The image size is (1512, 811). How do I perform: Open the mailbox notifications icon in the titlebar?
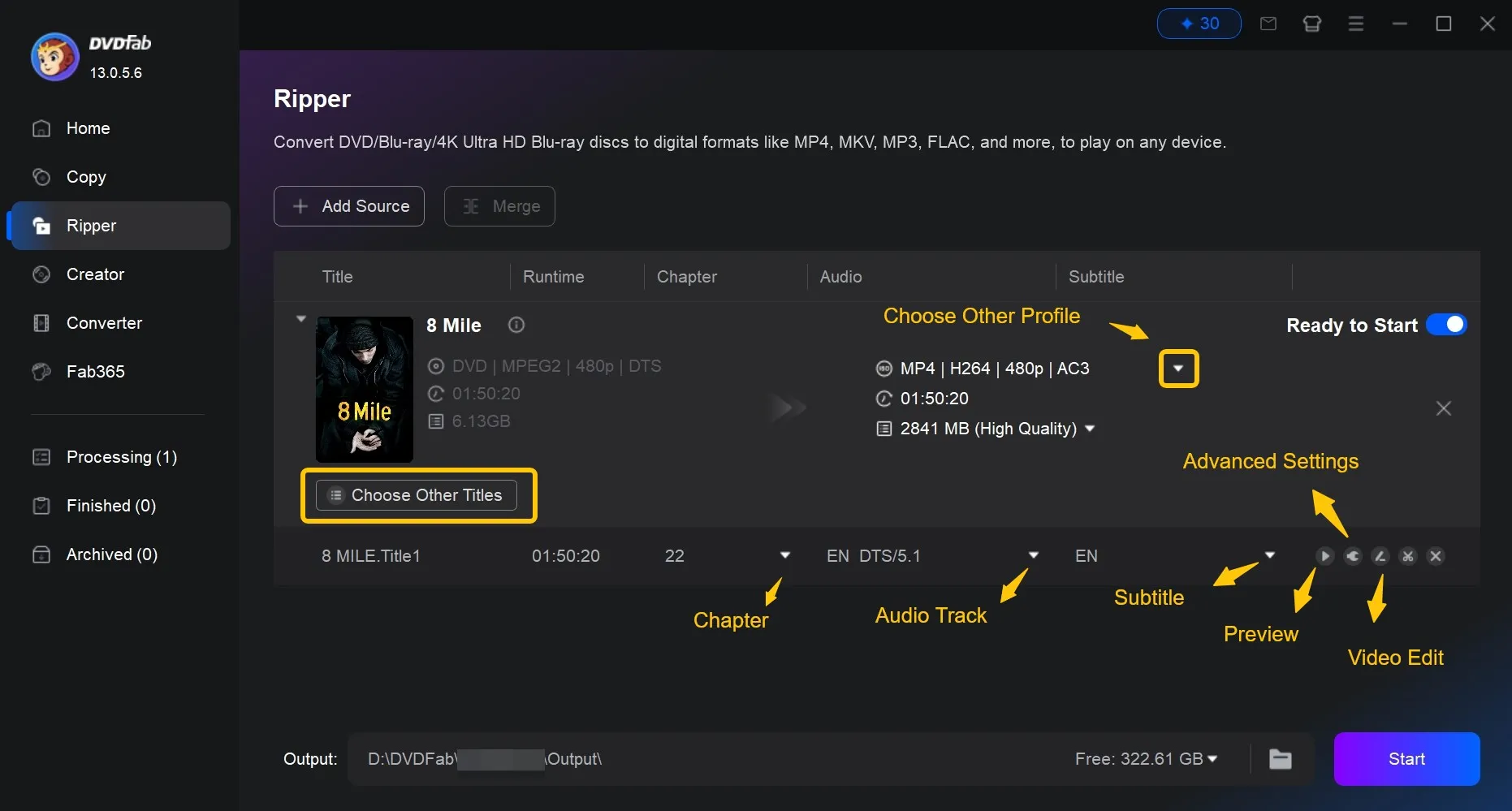[1268, 24]
